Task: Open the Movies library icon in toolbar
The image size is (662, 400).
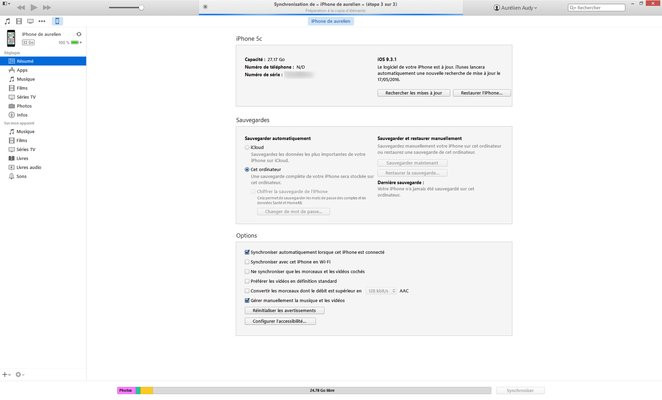Action: pos(19,21)
